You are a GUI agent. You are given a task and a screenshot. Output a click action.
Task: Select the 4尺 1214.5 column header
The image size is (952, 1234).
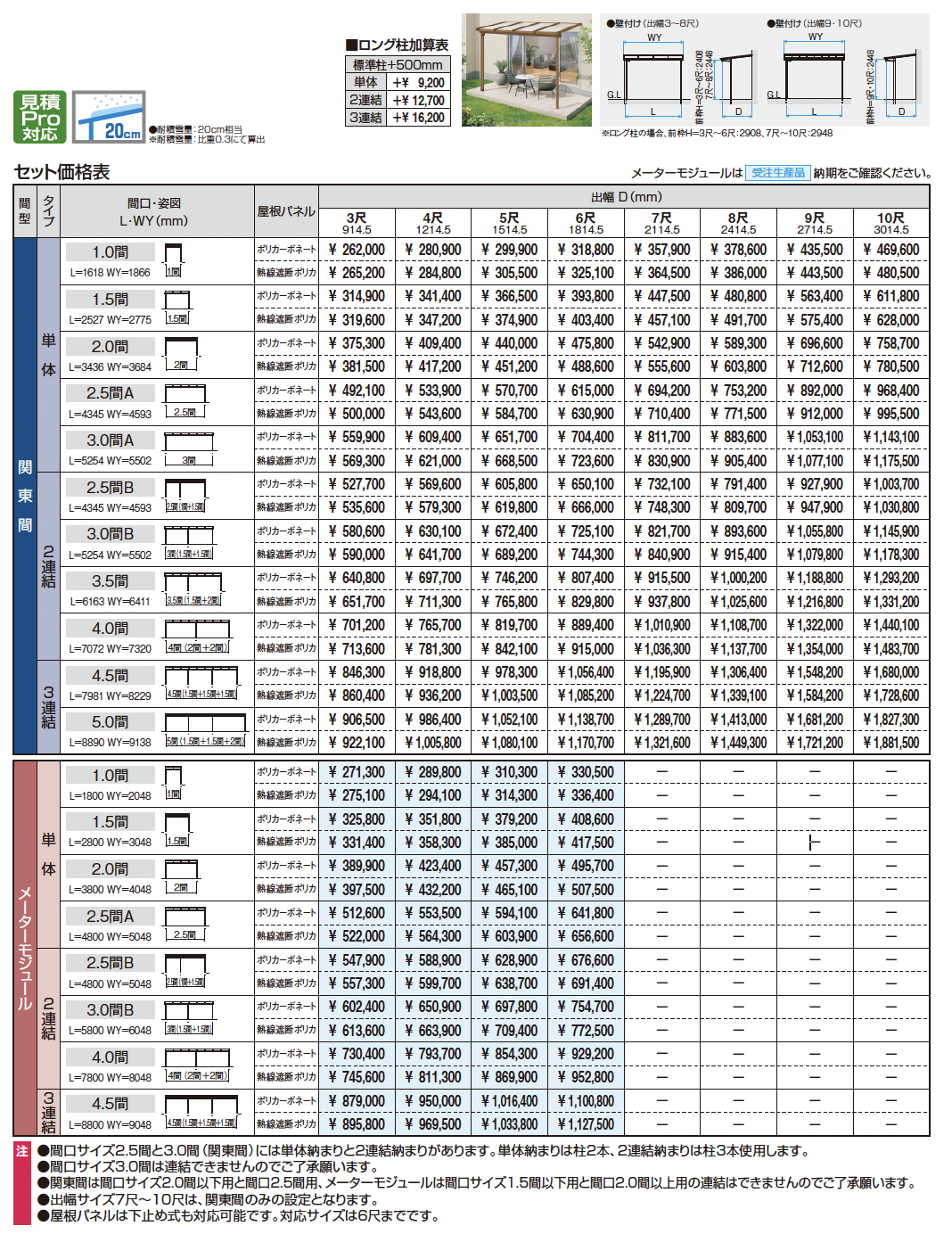[433, 223]
